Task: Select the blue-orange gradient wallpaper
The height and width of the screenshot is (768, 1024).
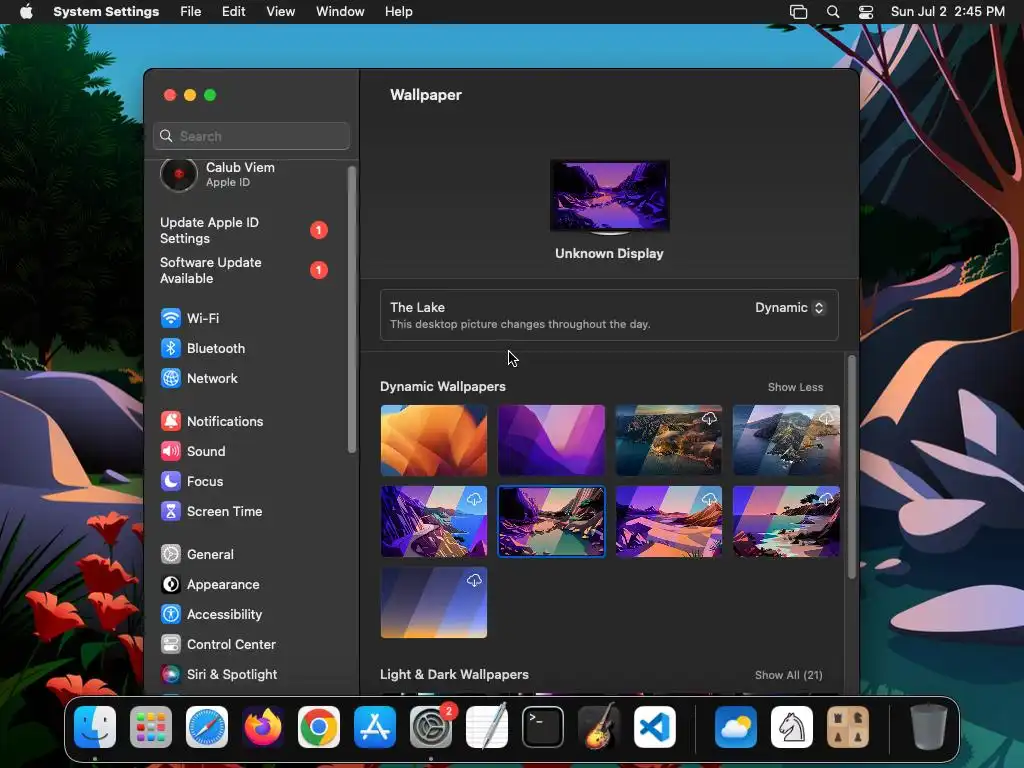Action: click(x=434, y=602)
